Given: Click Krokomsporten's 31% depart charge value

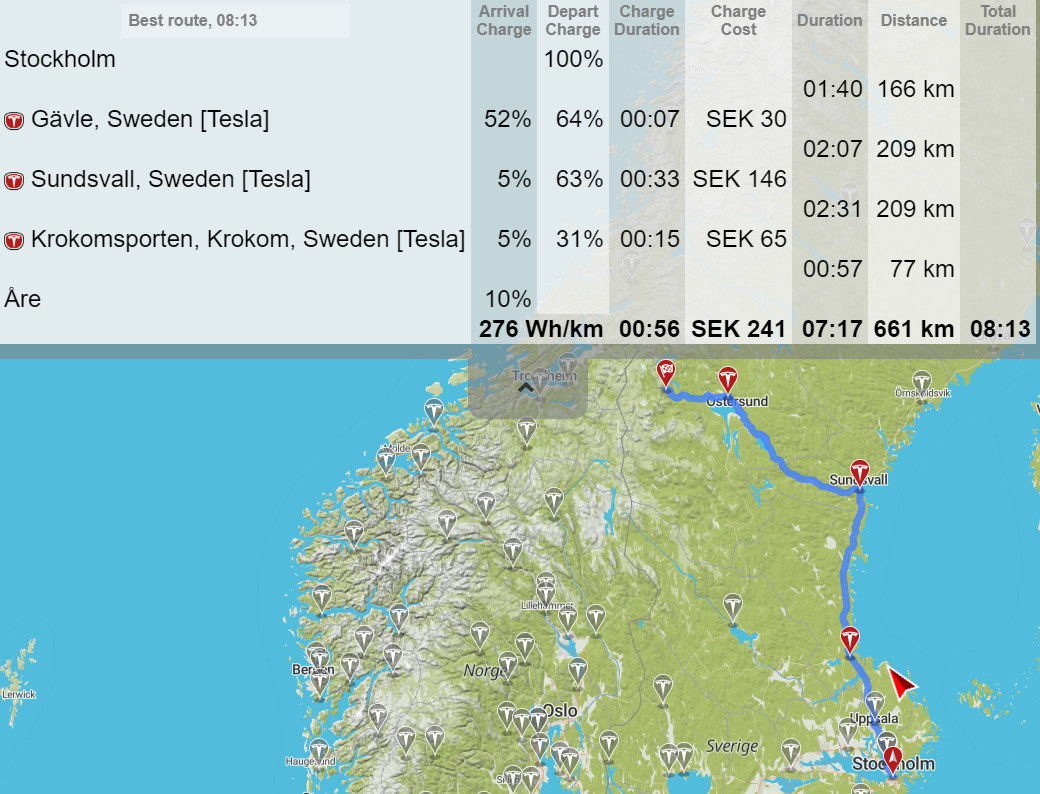Looking at the screenshot, I should coord(579,239).
